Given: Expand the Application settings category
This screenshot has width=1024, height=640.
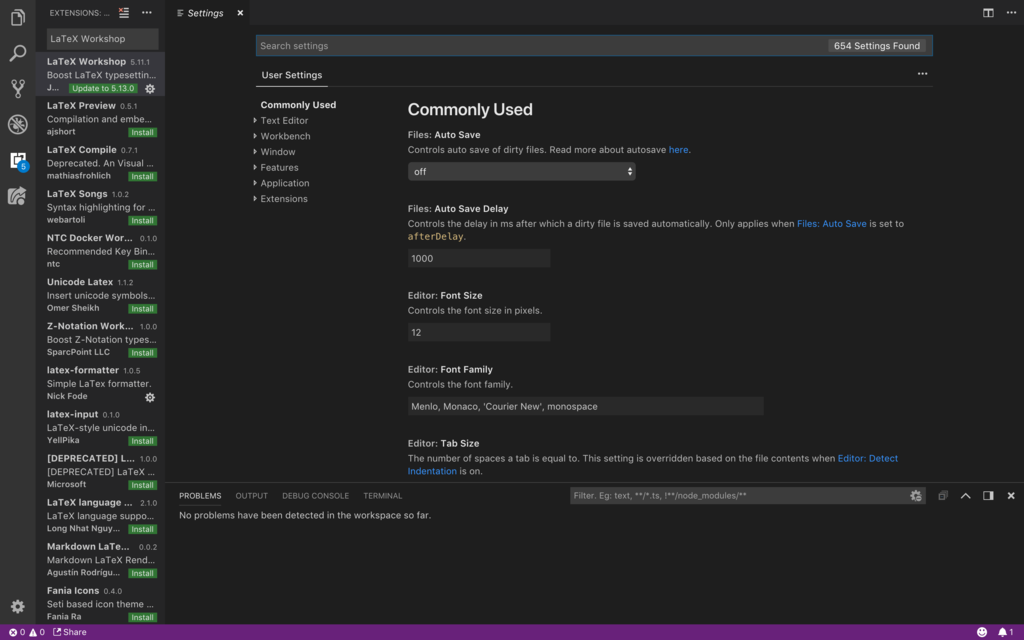Looking at the screenshot, I should point(285,183).
